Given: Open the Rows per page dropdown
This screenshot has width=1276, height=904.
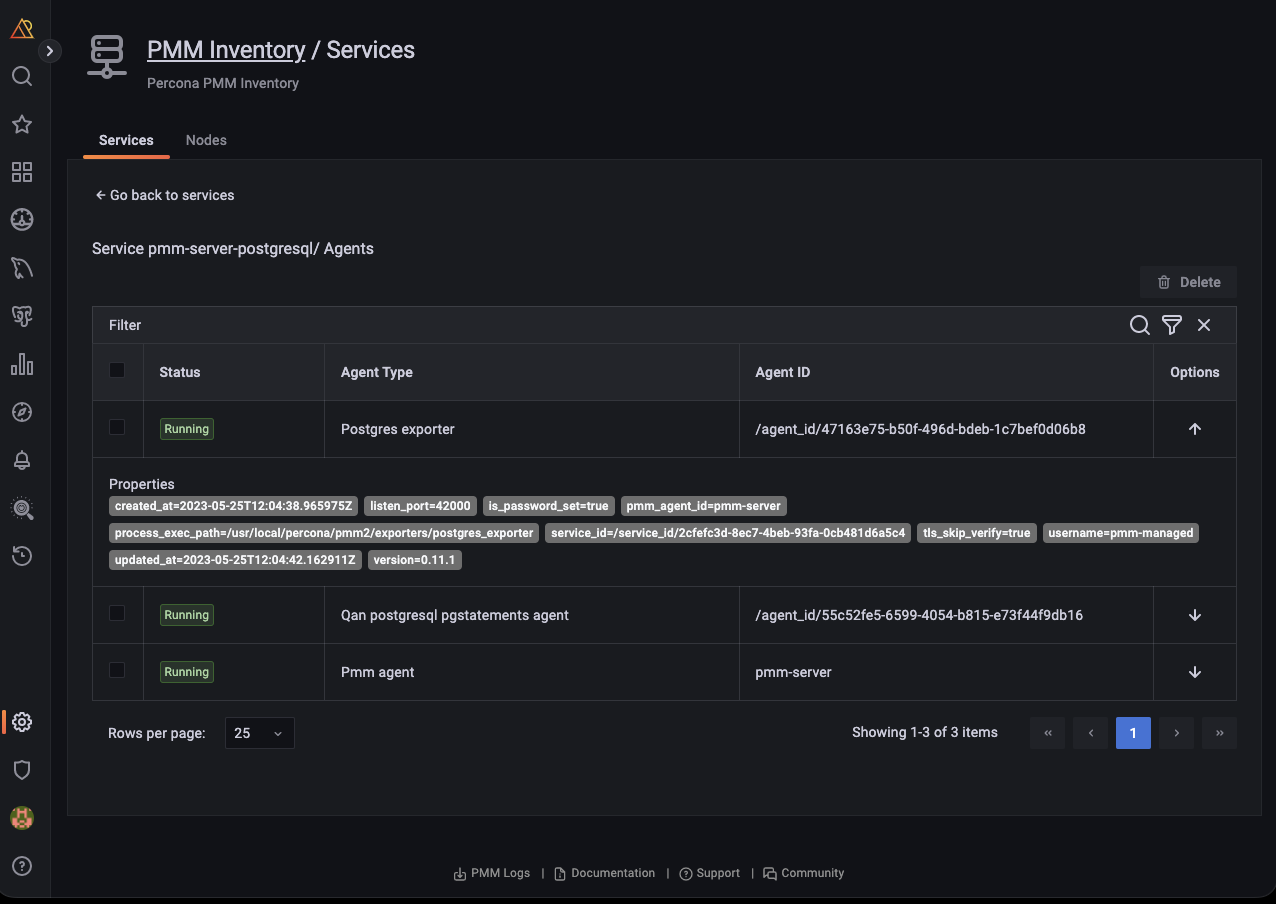Looking at the screenshot, I should [259, 733].
